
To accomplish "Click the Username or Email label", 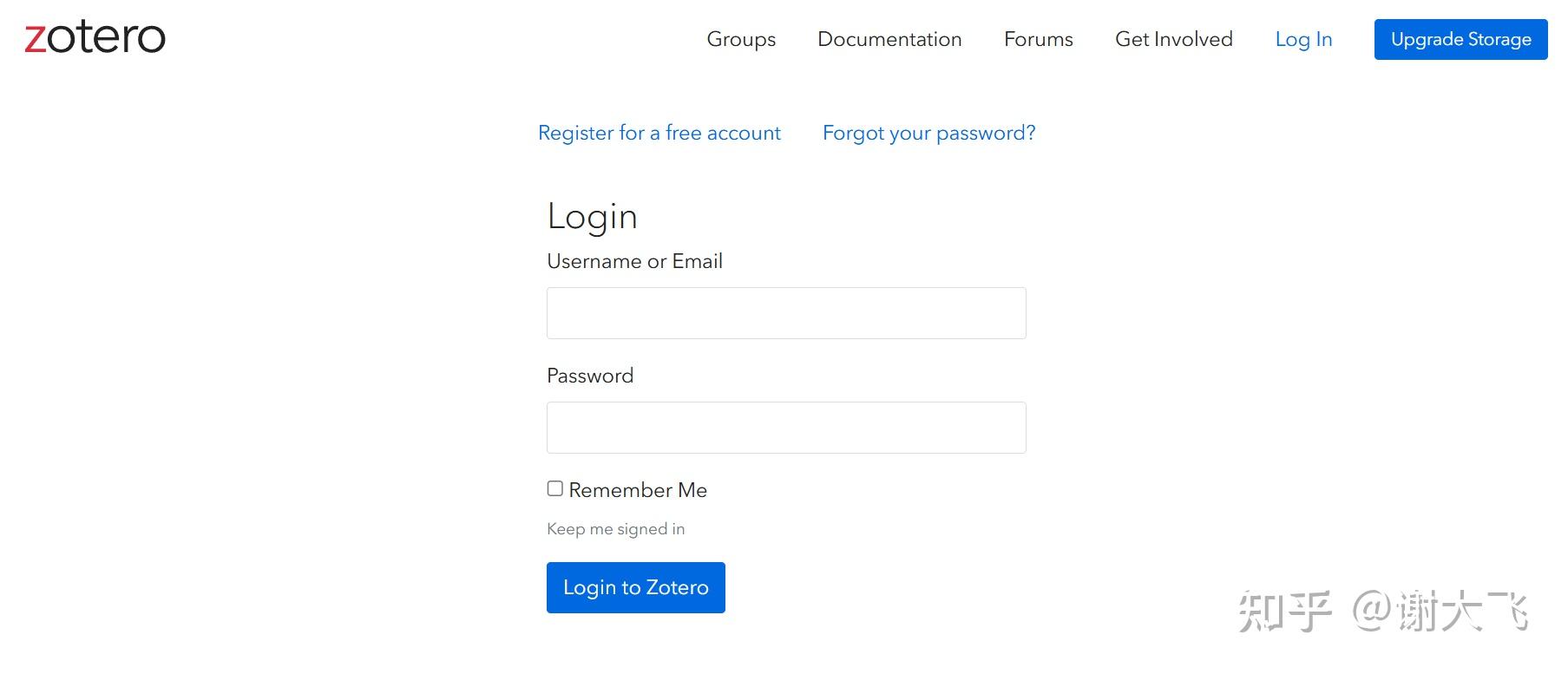I will pyautogui.click(x=634, y=261).
